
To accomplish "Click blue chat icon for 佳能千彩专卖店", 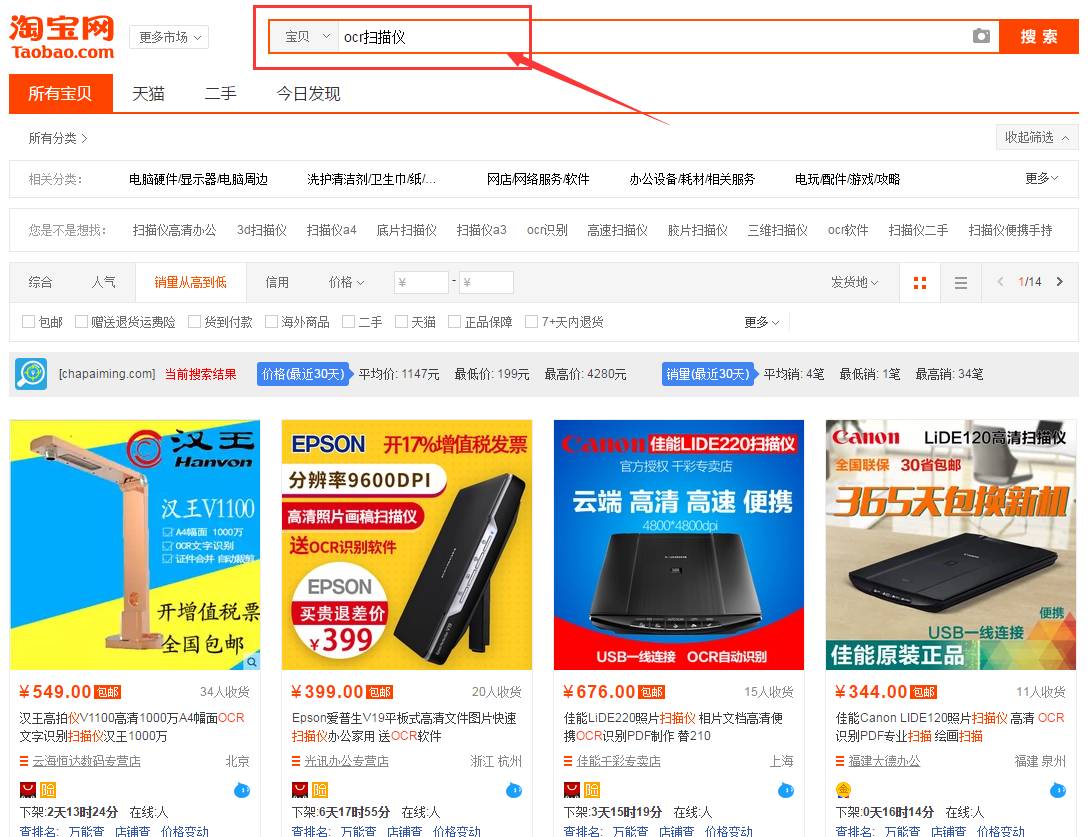I will tap(786, 790).
